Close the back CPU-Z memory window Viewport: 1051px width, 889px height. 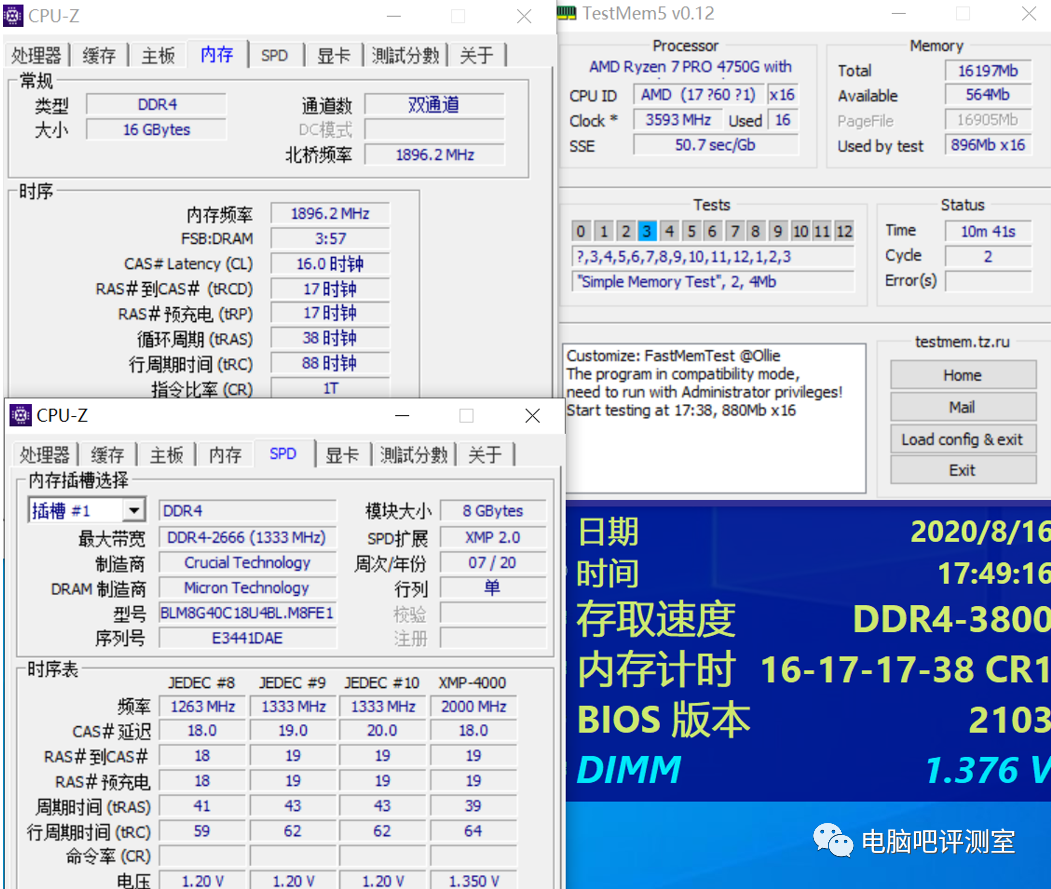[x=524, y=16]
